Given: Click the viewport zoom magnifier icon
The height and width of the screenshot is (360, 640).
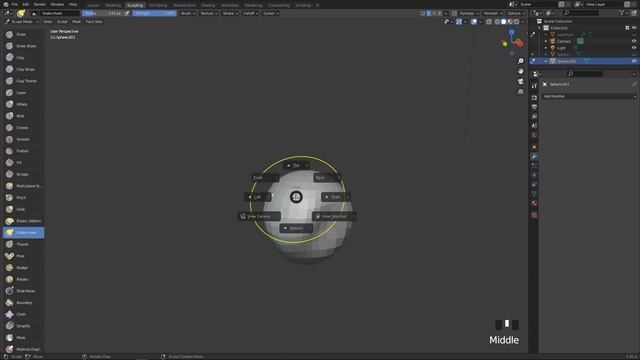Looking at the screenshot, I should (520, 61).
